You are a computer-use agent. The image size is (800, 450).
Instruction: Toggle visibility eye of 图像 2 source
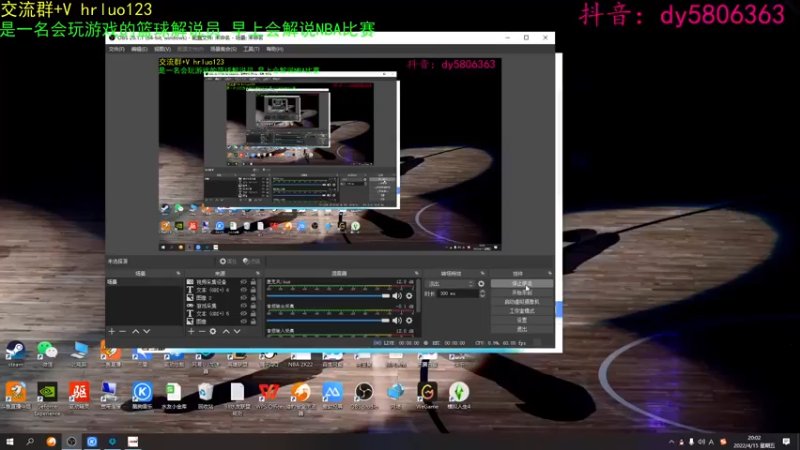(x=243, y=297)
